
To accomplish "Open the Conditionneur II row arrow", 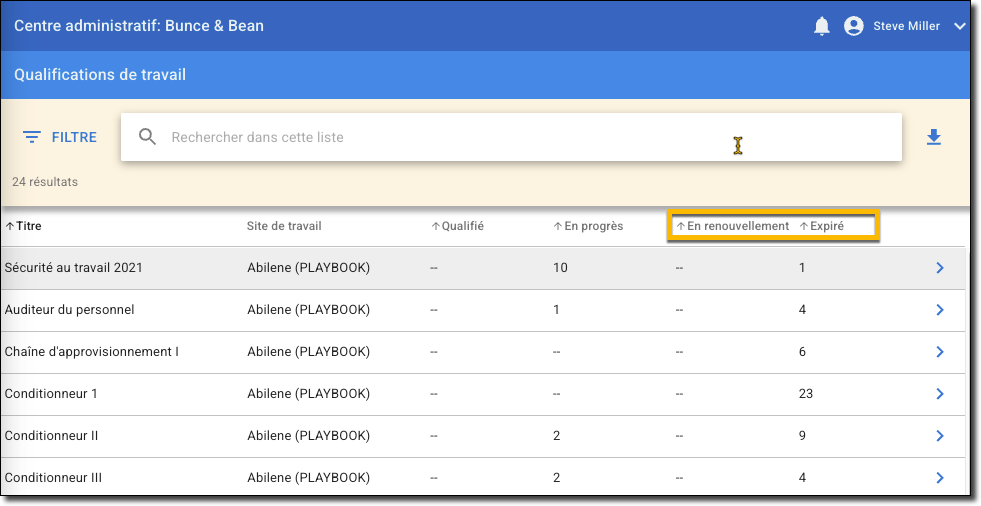I will (x=939, y=436).
